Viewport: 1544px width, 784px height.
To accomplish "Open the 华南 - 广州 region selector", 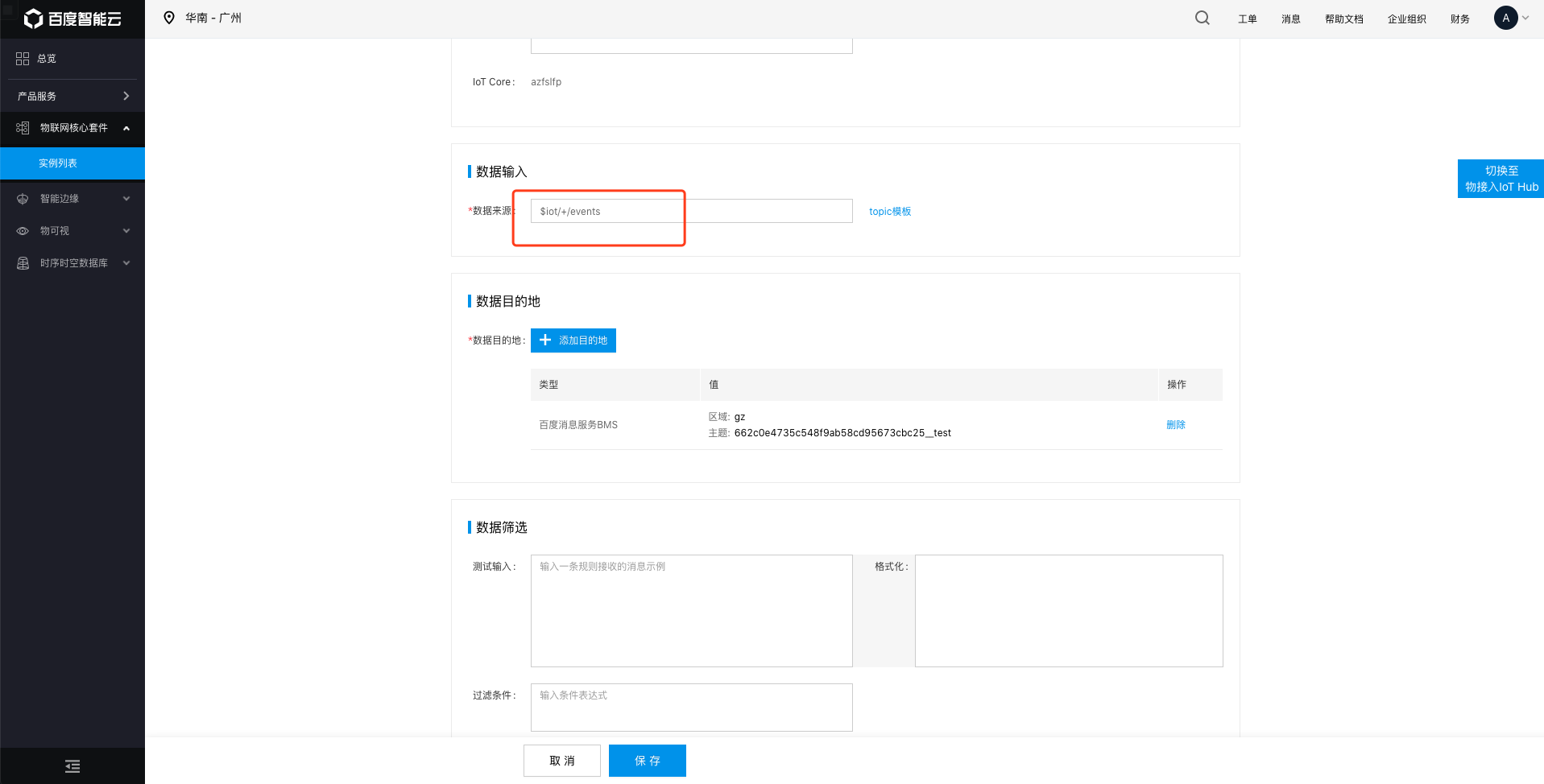I will [x=213, y=18].
